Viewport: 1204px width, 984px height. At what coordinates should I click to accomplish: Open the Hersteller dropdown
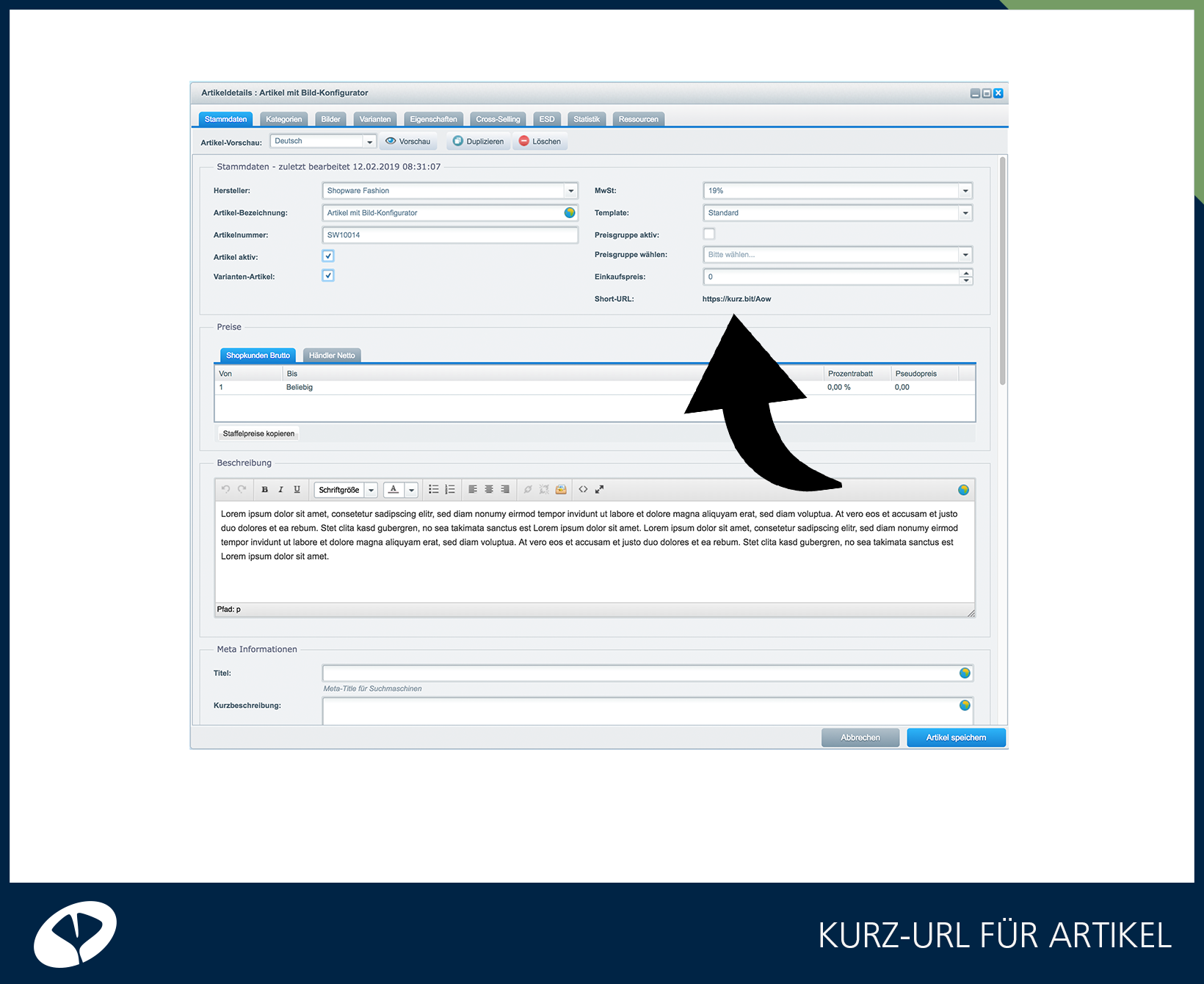[571, 191]
